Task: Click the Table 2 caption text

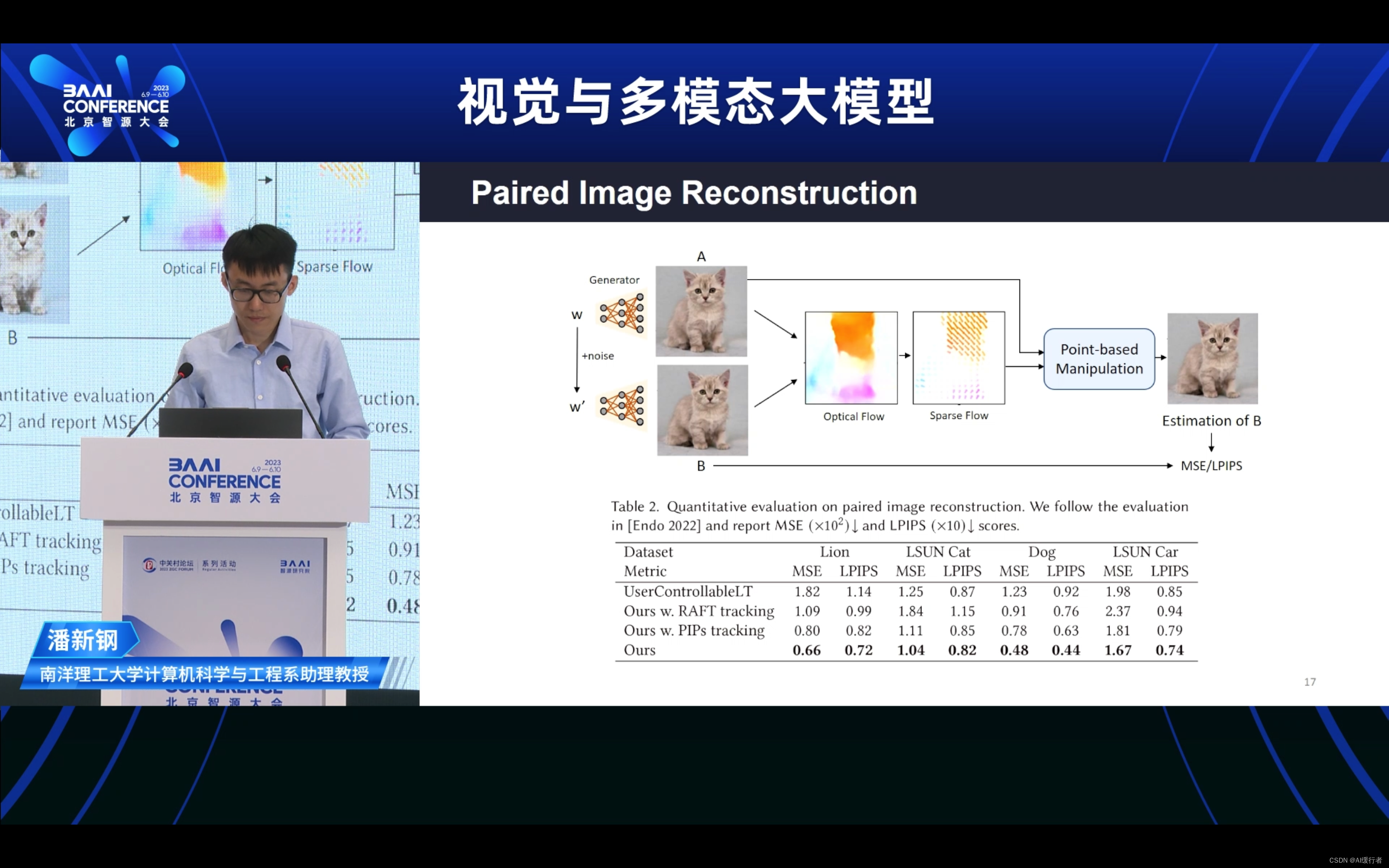Action: click(x=900, y=516)
